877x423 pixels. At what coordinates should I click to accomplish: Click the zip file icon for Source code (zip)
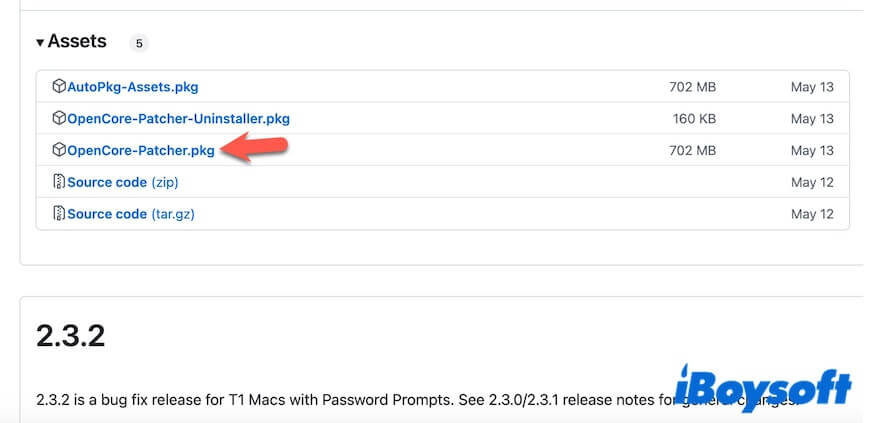pyautogui.click(x=59, y=182)
